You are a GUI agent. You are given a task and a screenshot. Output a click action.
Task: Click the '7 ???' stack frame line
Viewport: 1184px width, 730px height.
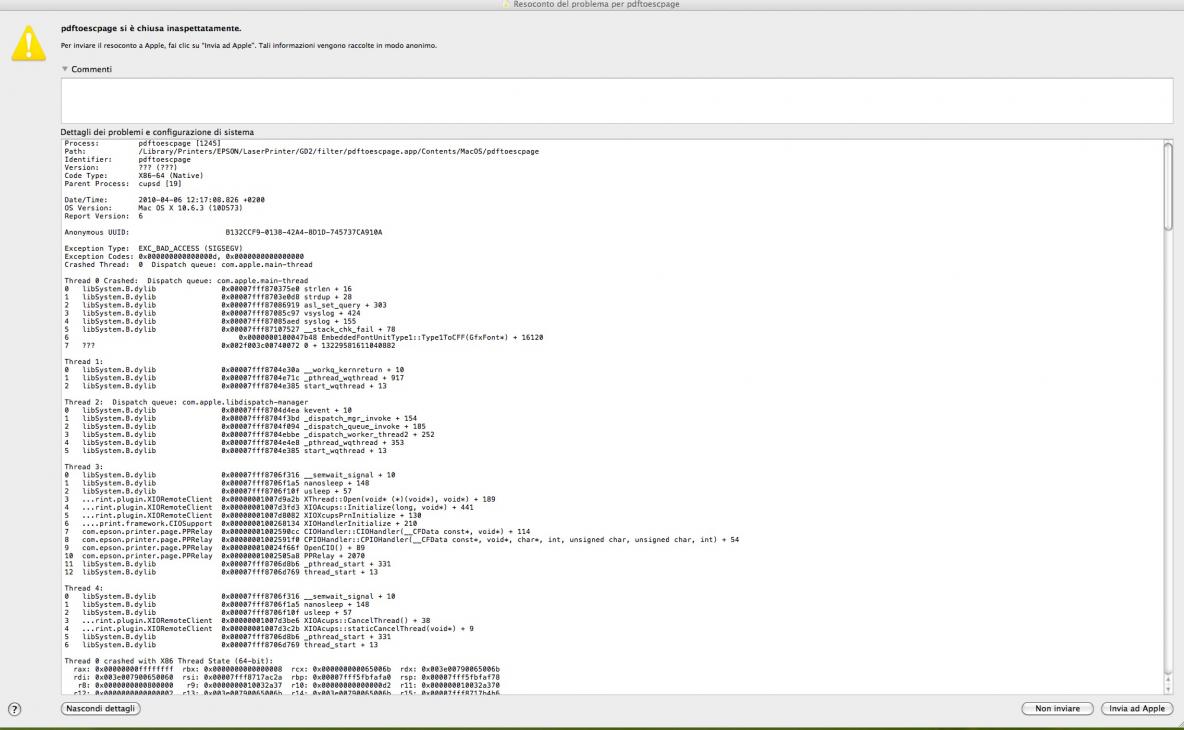[x=230, y=346]
